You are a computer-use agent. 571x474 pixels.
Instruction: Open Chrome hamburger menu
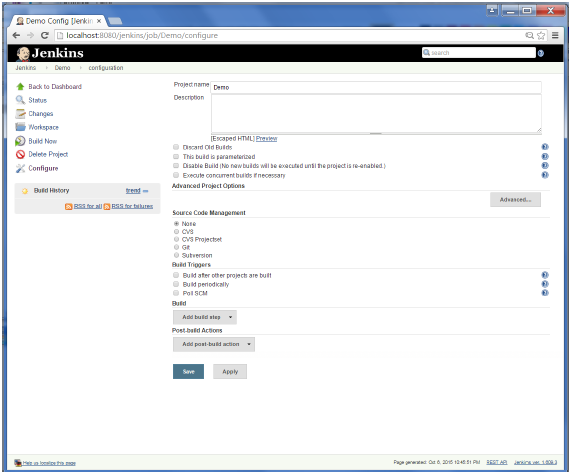555,35
